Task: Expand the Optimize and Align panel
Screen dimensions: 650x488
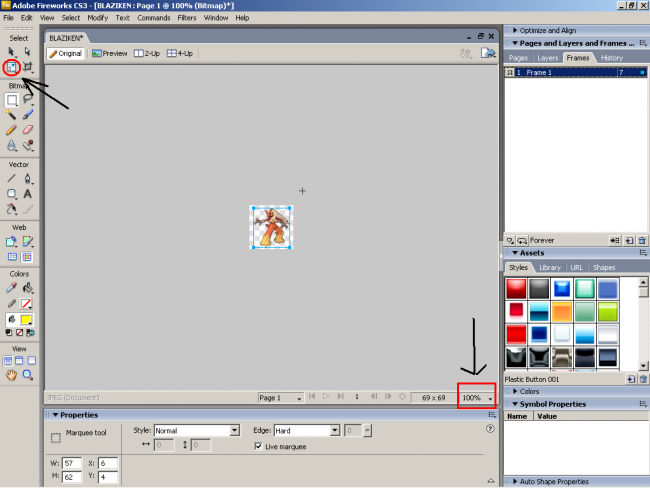Action: click(x=515, y=30)
